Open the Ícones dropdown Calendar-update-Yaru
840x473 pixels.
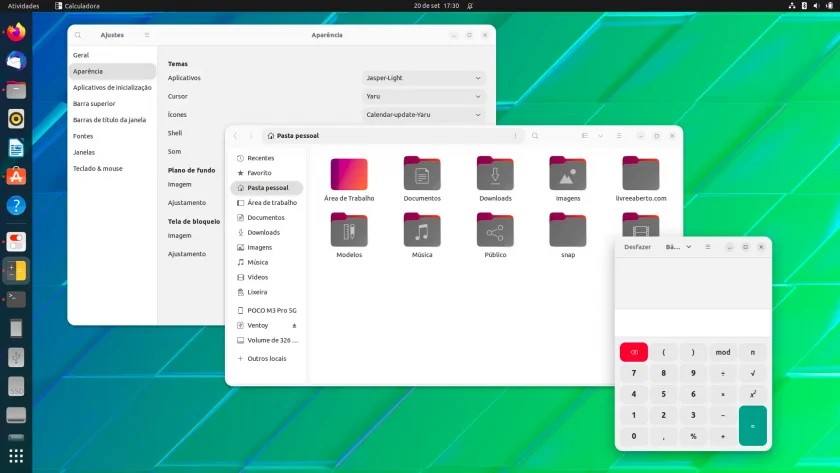click(x=424, y=115)
